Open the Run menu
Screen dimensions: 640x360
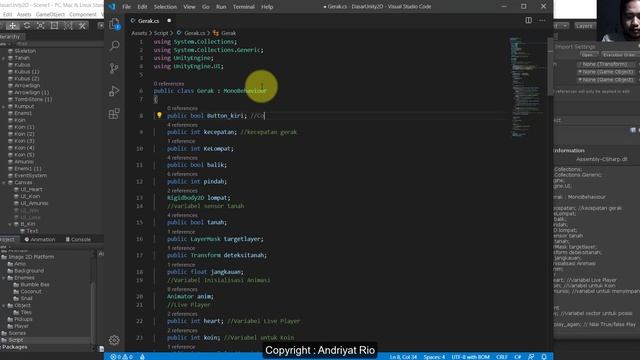pos(221,7)
